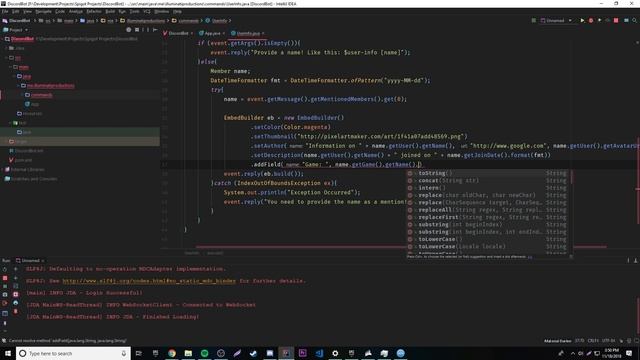This screenshot has height=360, width=640.
Task: Expand External Libraries in the project tree
Action: coord(3,169)
